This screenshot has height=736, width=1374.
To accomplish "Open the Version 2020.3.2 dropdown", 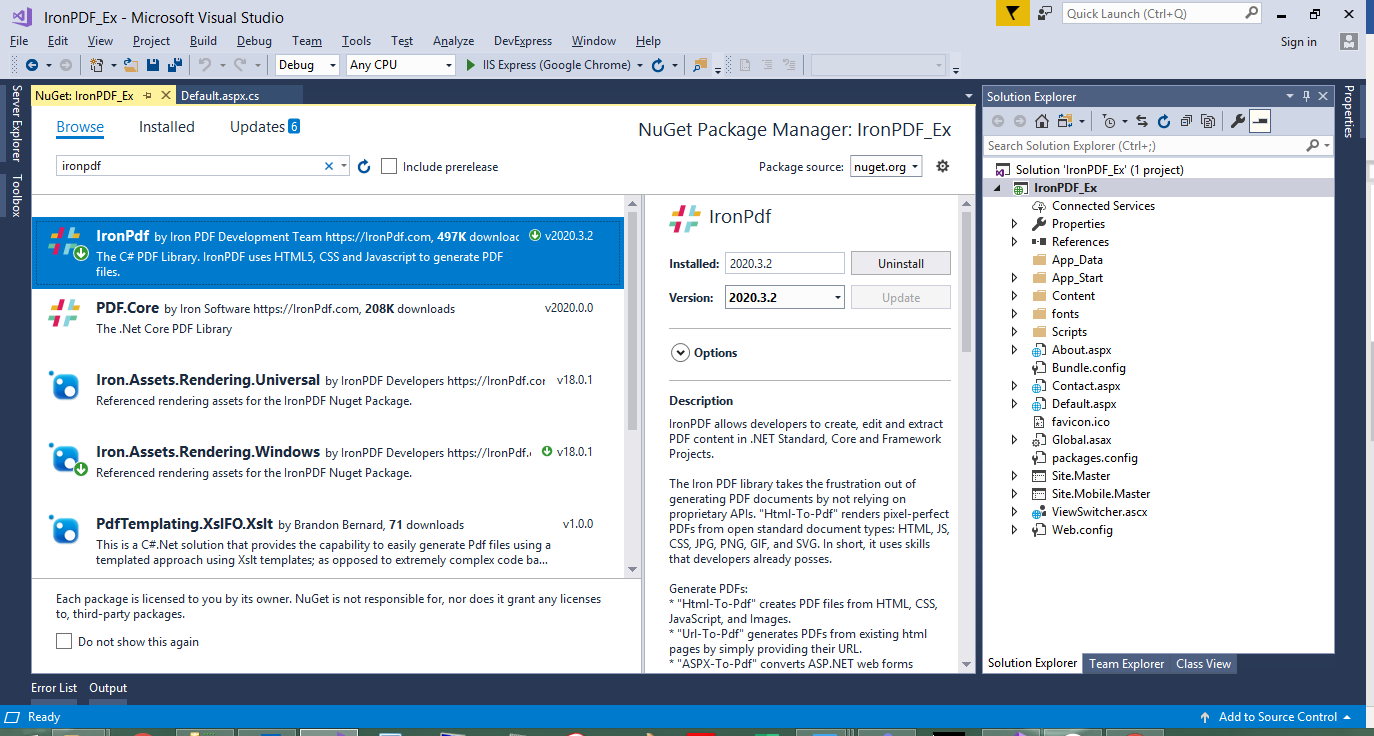I will tap(785, 297).
